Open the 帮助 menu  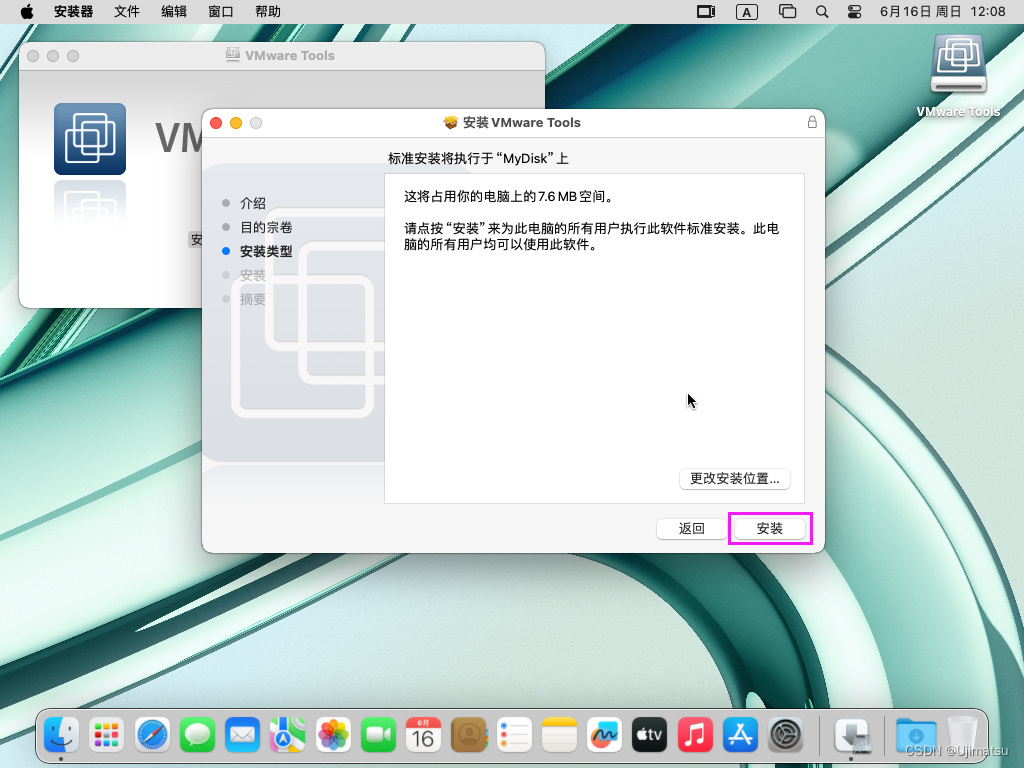coord(268,12)
